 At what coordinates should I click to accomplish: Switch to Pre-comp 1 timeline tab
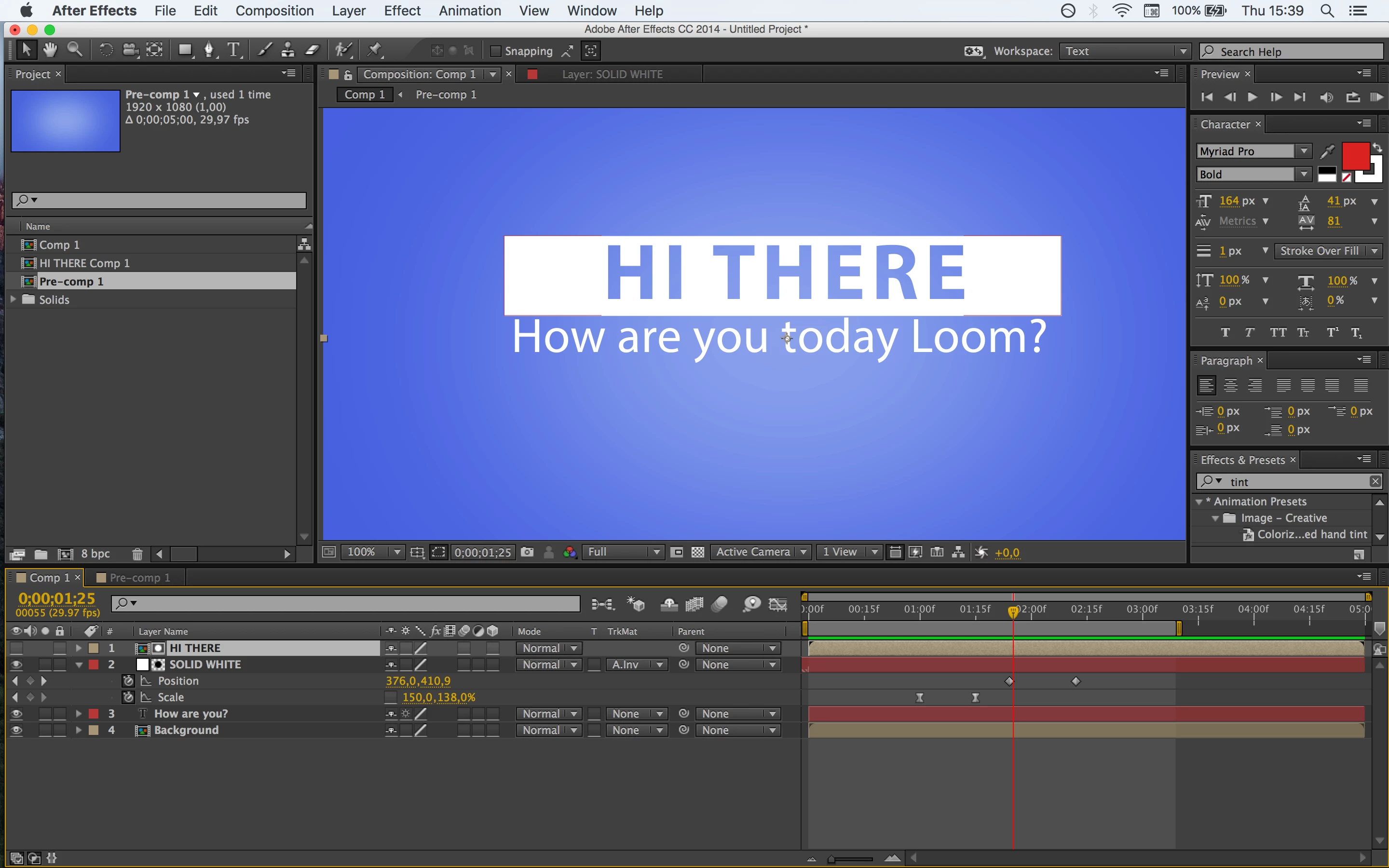pyautogui.click(x=139, y=578)
